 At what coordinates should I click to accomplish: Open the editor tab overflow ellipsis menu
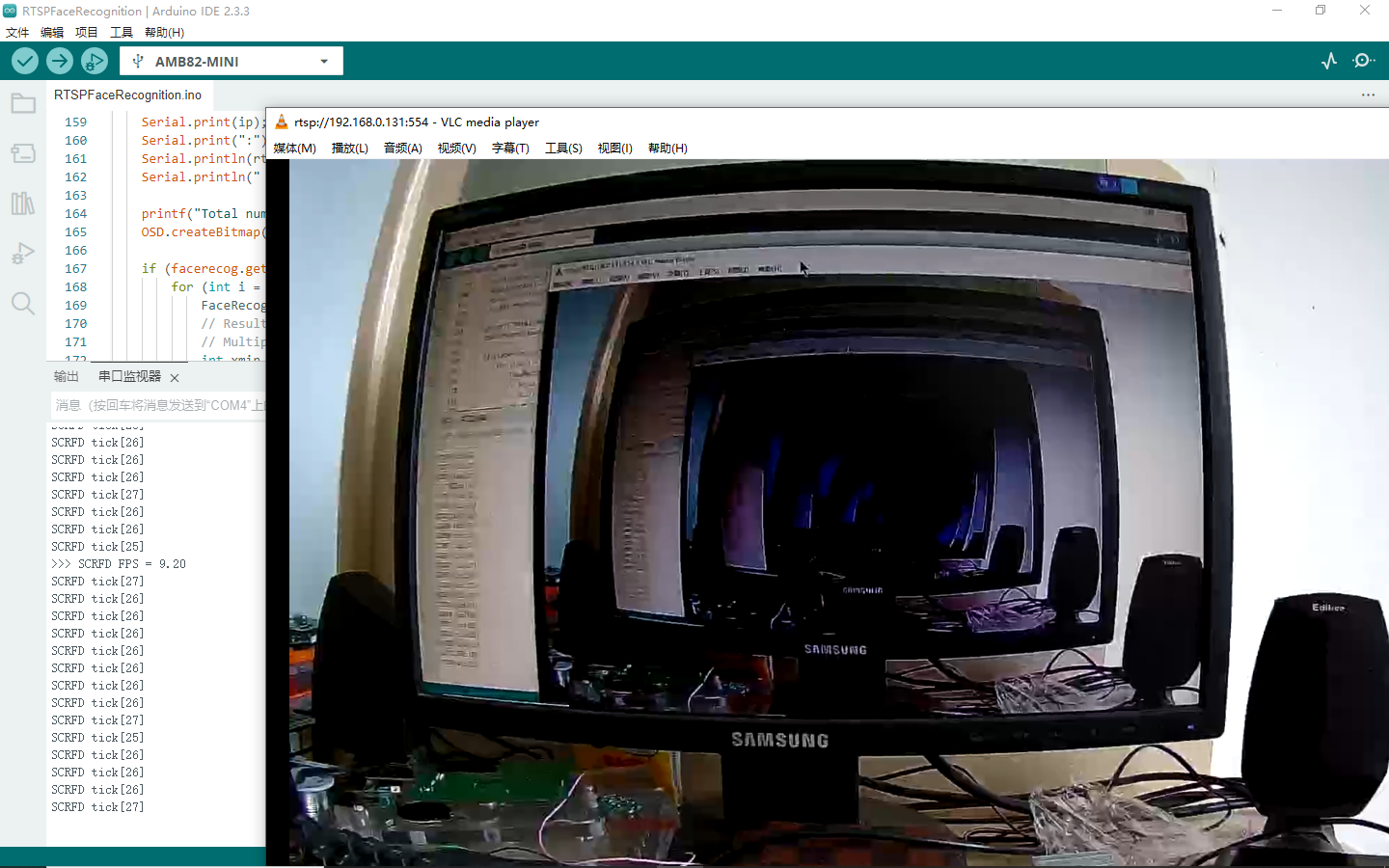coord(1368,95)
